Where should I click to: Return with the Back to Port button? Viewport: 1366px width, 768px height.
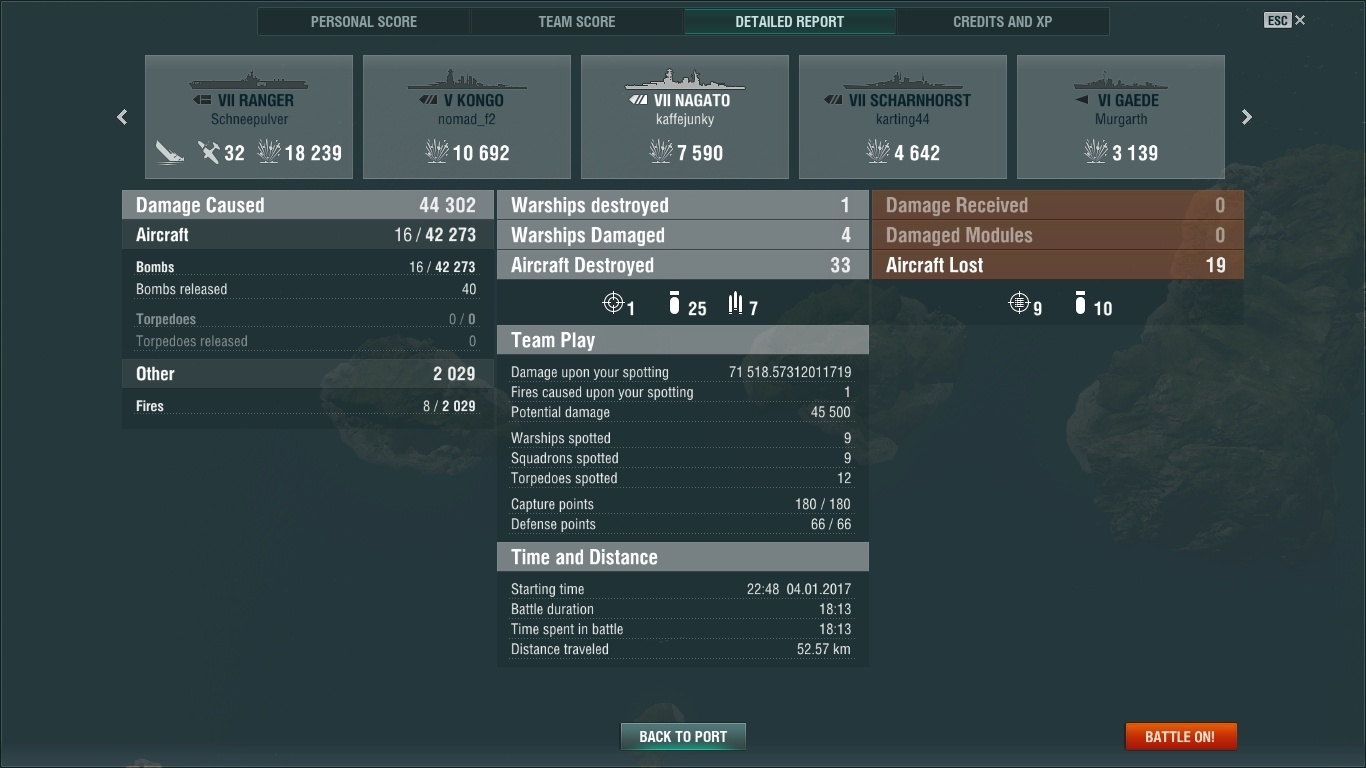coord(683,737)
